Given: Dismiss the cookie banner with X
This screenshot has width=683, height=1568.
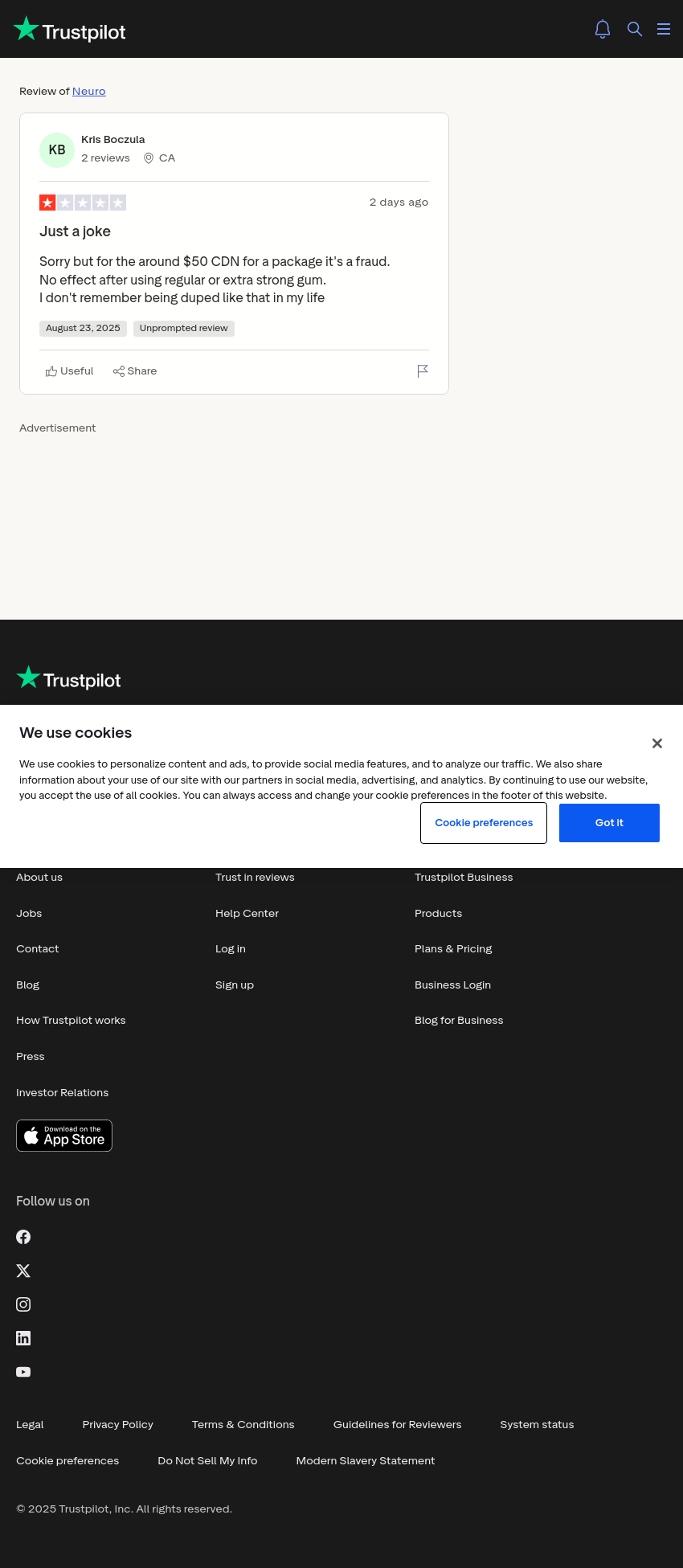Looking at the screenshot, I should coord(657,743).
